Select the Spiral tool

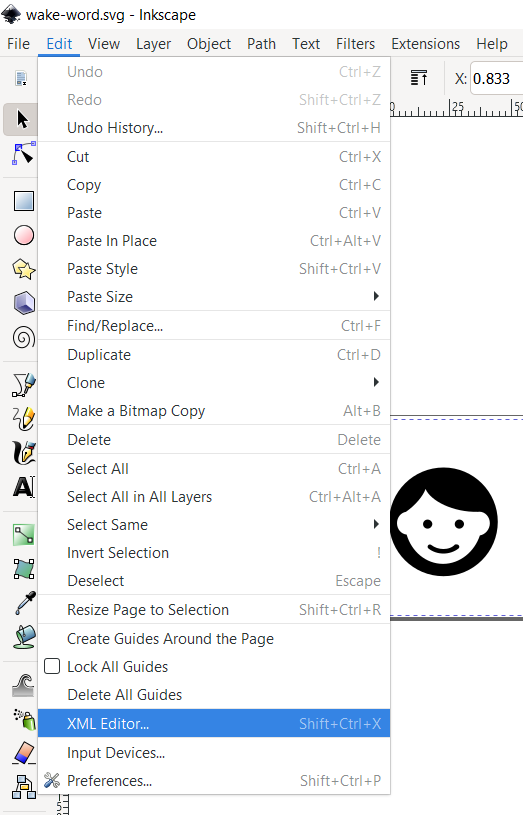[x=23, y=338]
